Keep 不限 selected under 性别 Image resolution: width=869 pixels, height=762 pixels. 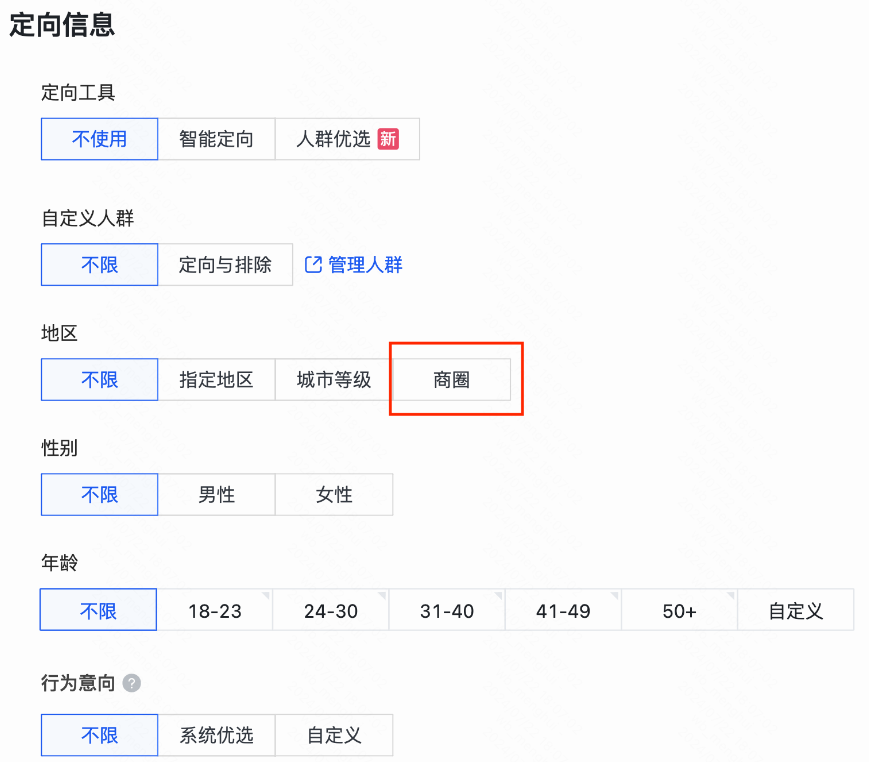pyautogui.click(x=99, y=494)
